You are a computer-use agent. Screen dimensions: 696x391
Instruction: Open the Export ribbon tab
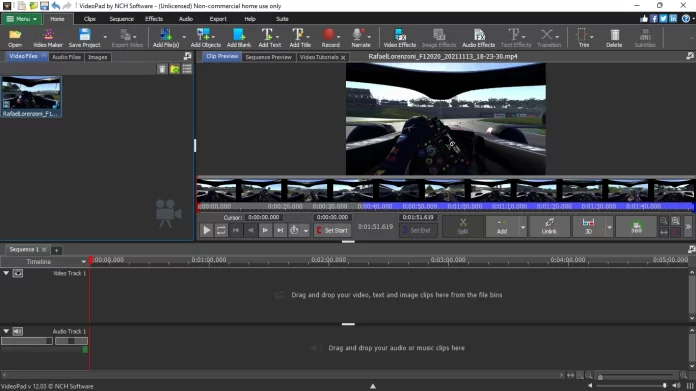pyautogui.click(x=218, y=19)
